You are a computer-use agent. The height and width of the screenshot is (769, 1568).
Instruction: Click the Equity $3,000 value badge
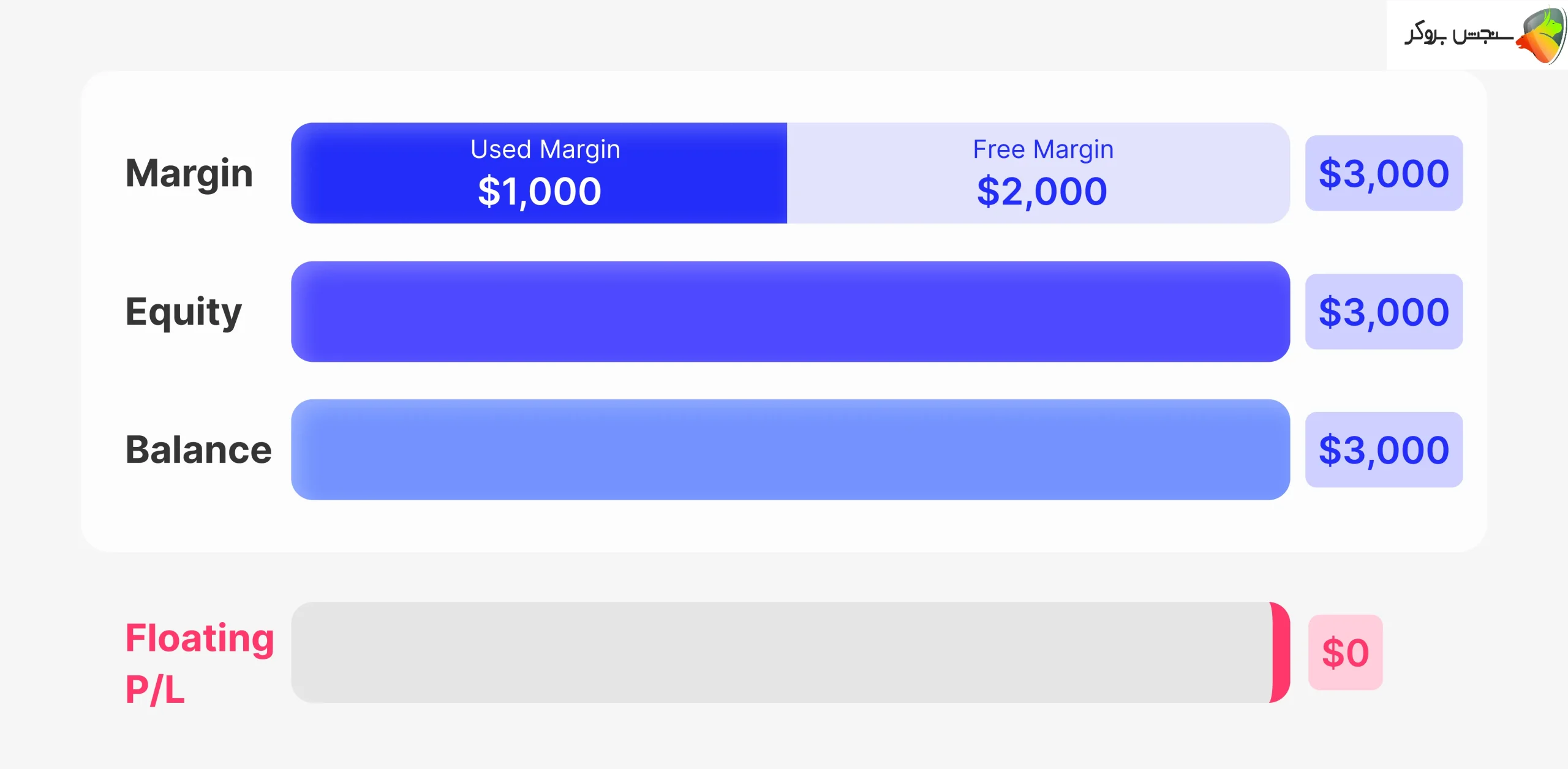1384,312
